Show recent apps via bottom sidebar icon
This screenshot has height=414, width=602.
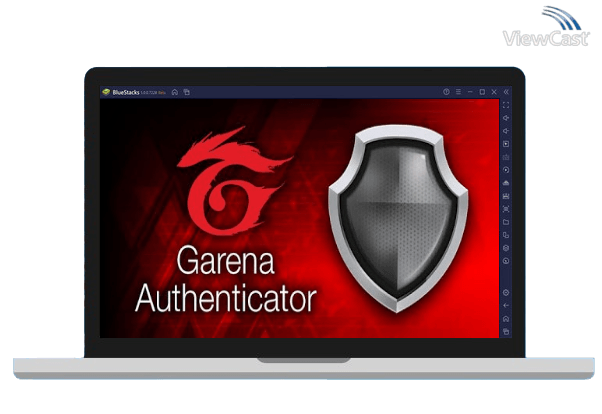point(506,331)
